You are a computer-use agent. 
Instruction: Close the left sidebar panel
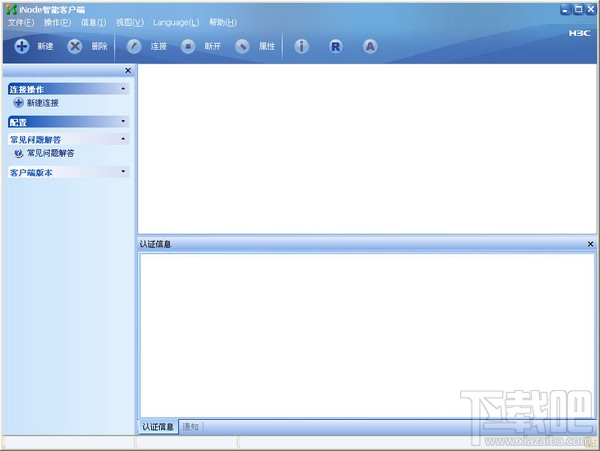click(128, 70)
